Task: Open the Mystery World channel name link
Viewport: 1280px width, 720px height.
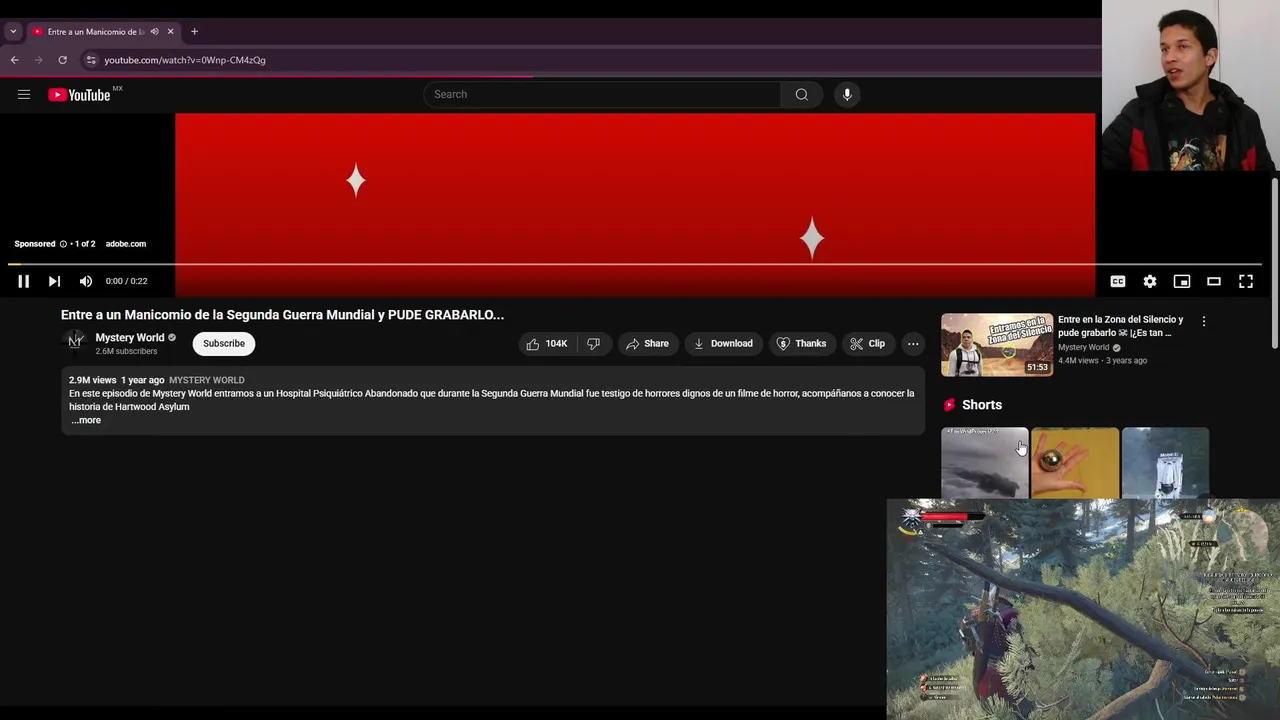Action: 130,338
